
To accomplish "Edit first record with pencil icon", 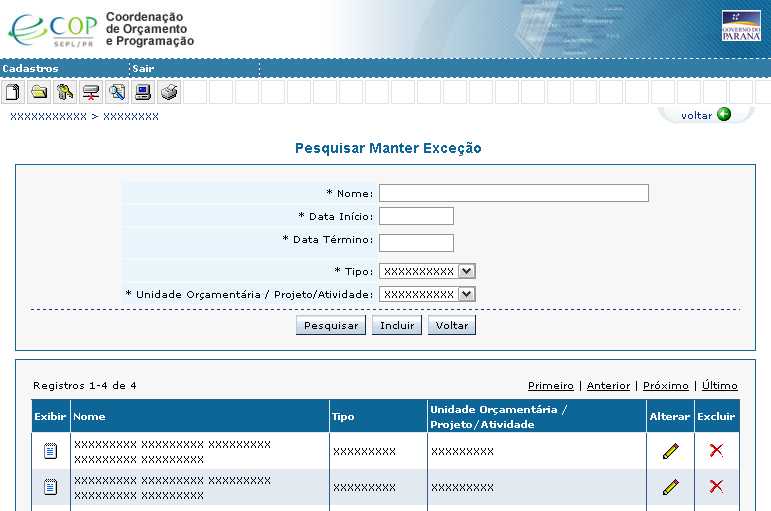I will pos(670,451).
